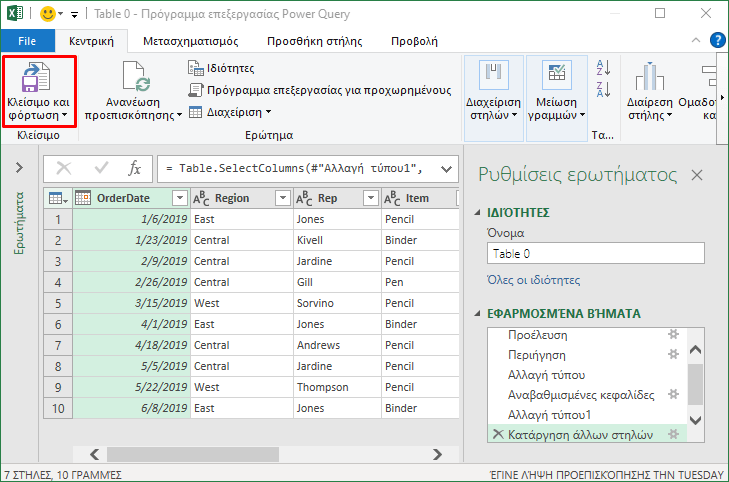Viewport: 729px width, 482px height.
Task: Open gear for Αναβαθμισμένες κεφαλίδες step
Action: [673, 394]
